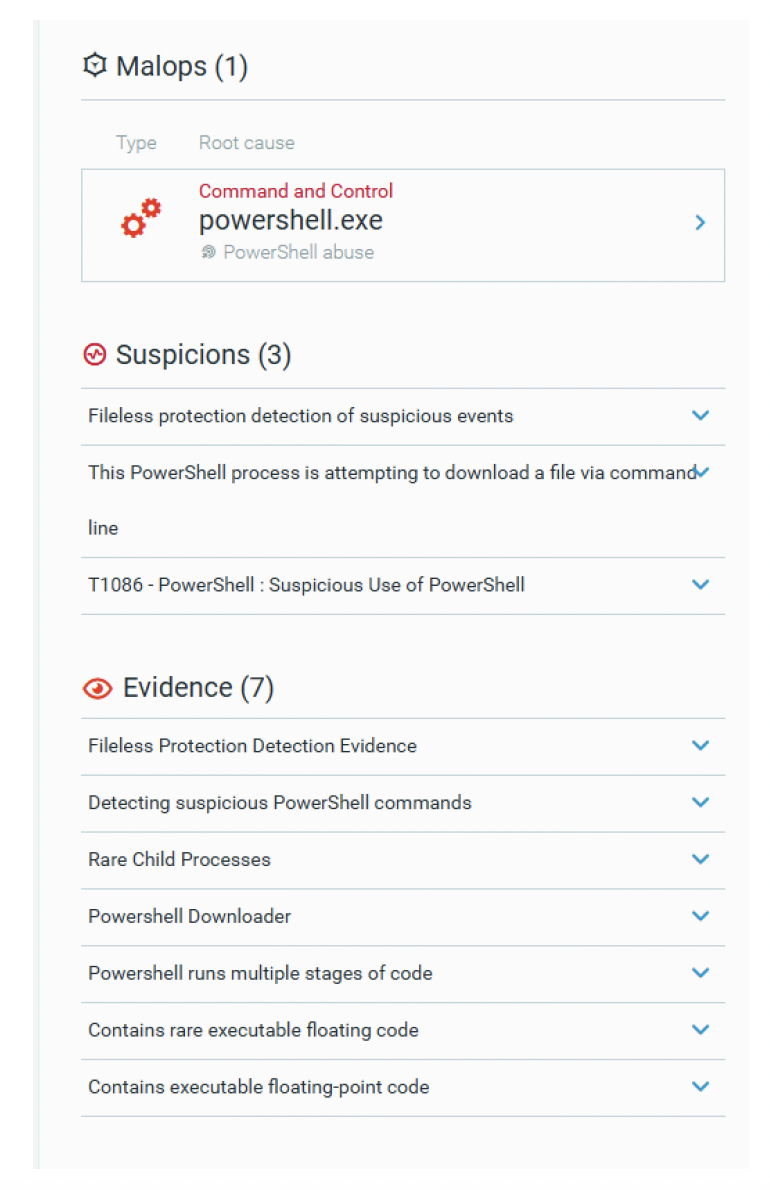Select the powershell.exe root cause title
The height and width of the screenshot is (1190, 770).
(291, 220)
